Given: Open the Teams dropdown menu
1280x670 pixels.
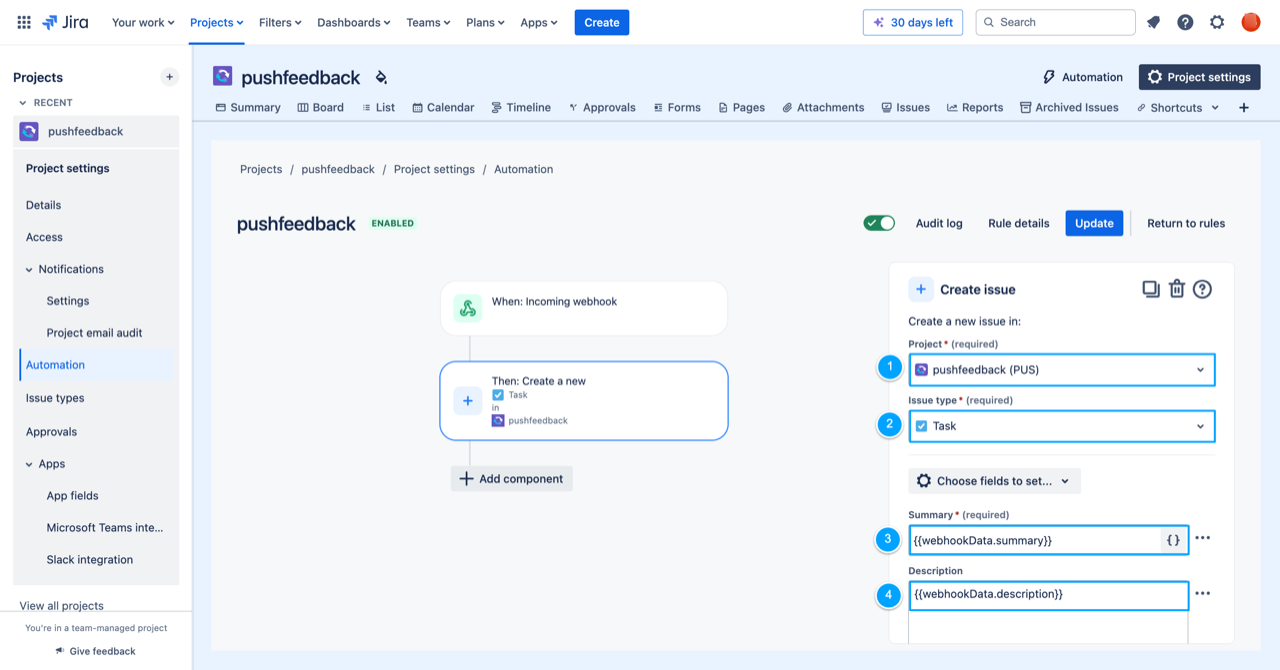Looking at the screenshot, I should click(x=428, y=22).
